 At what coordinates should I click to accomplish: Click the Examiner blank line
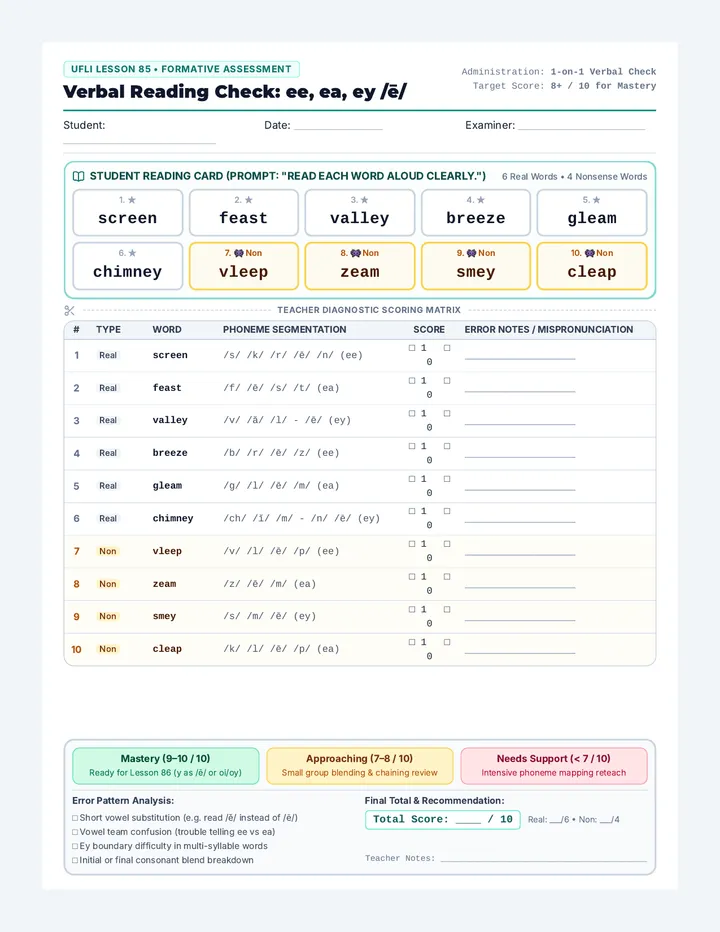tap(581, 128)
